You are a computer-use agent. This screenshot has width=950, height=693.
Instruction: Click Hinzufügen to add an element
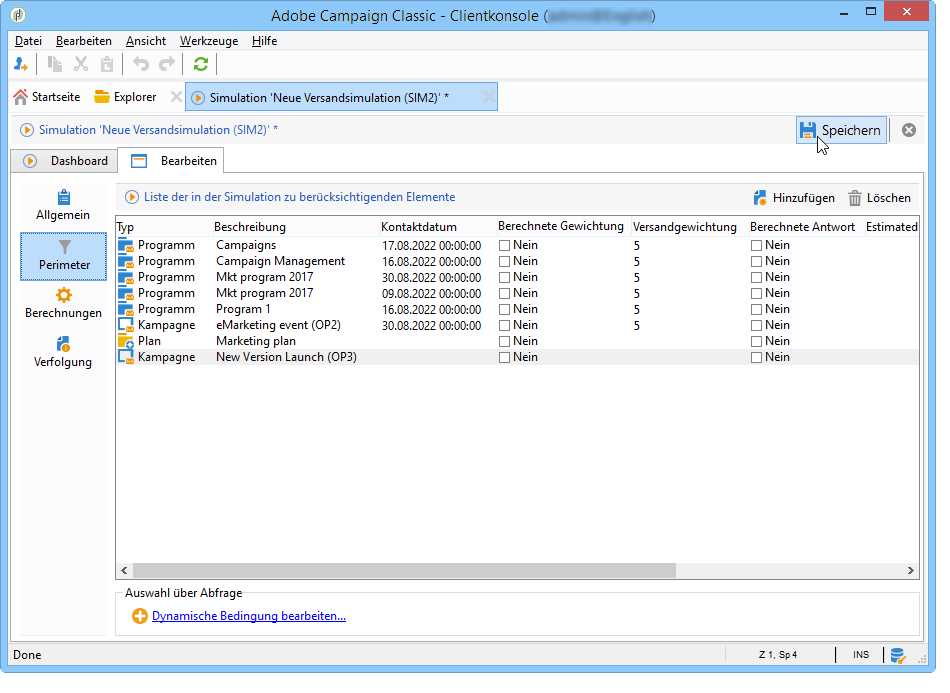click(x=794, y=198)
